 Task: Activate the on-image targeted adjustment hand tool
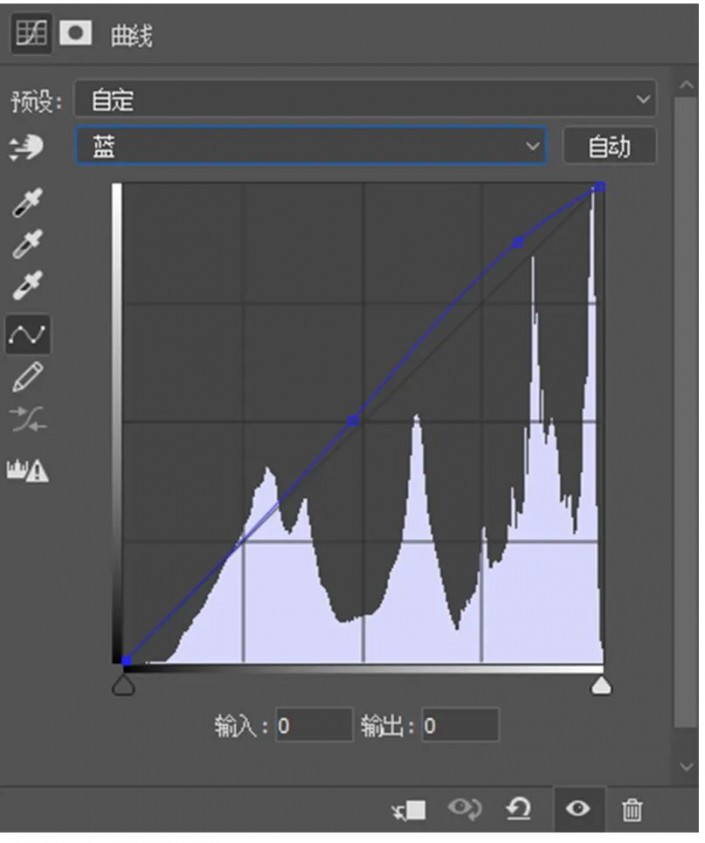pyautogui.click(x=26, y=147)
